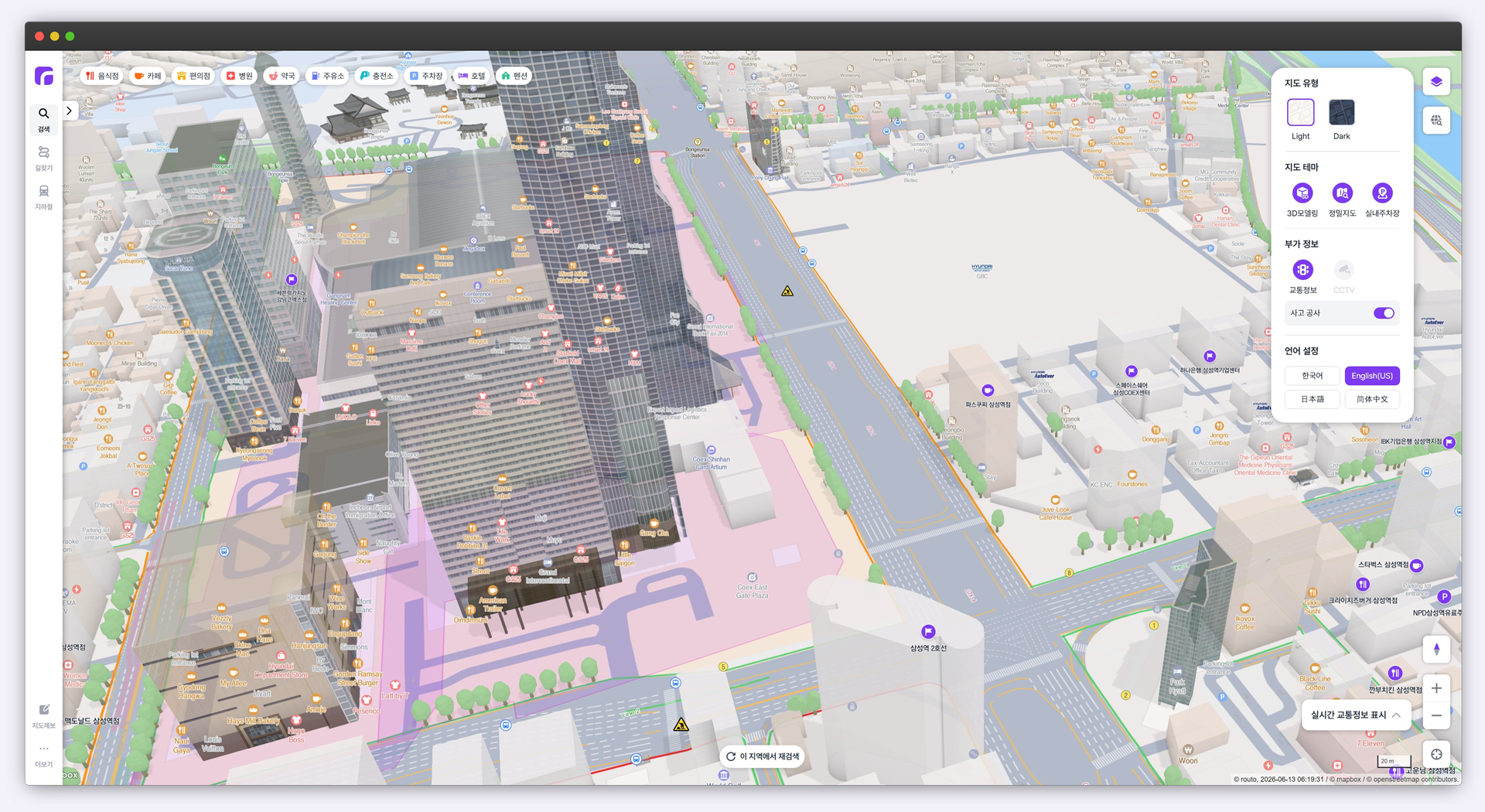Filter map by 병원 hospitals

239,76
